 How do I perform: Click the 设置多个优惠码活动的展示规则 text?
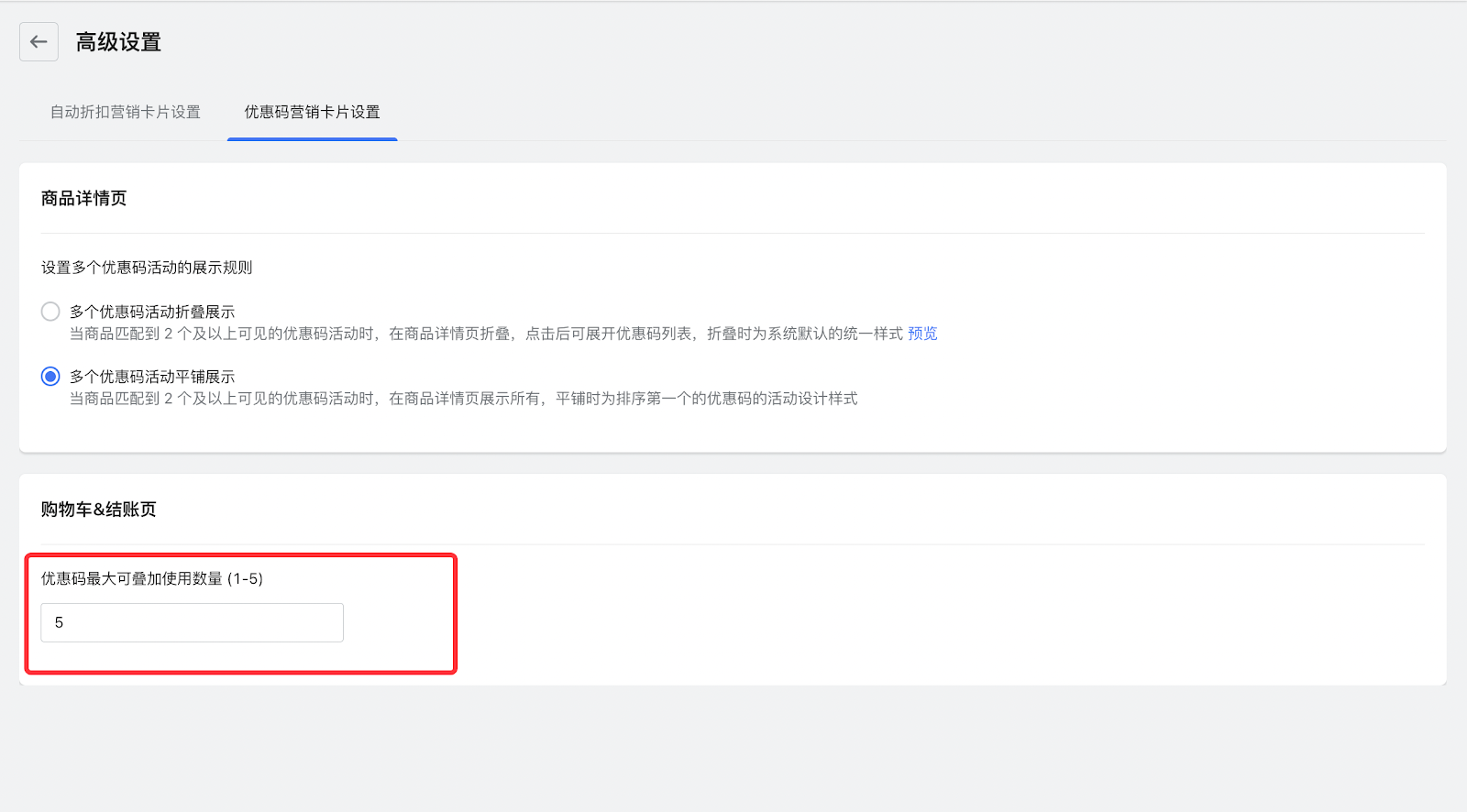147,268
